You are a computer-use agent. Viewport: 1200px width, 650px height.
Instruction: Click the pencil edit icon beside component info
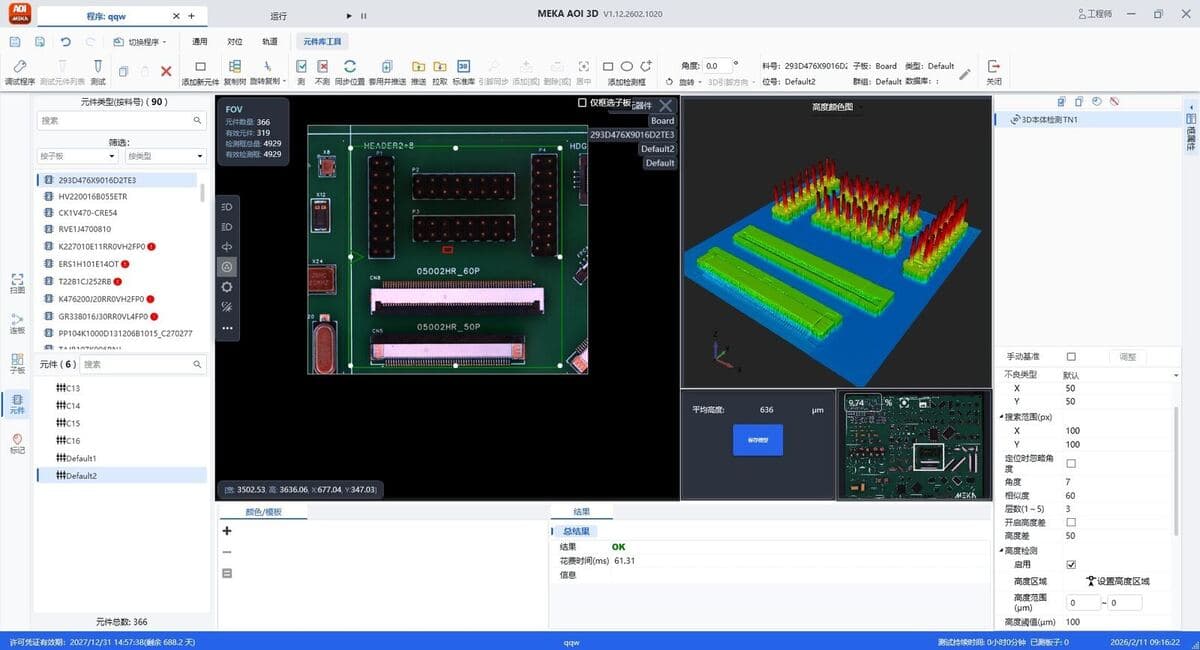(964, 74)
